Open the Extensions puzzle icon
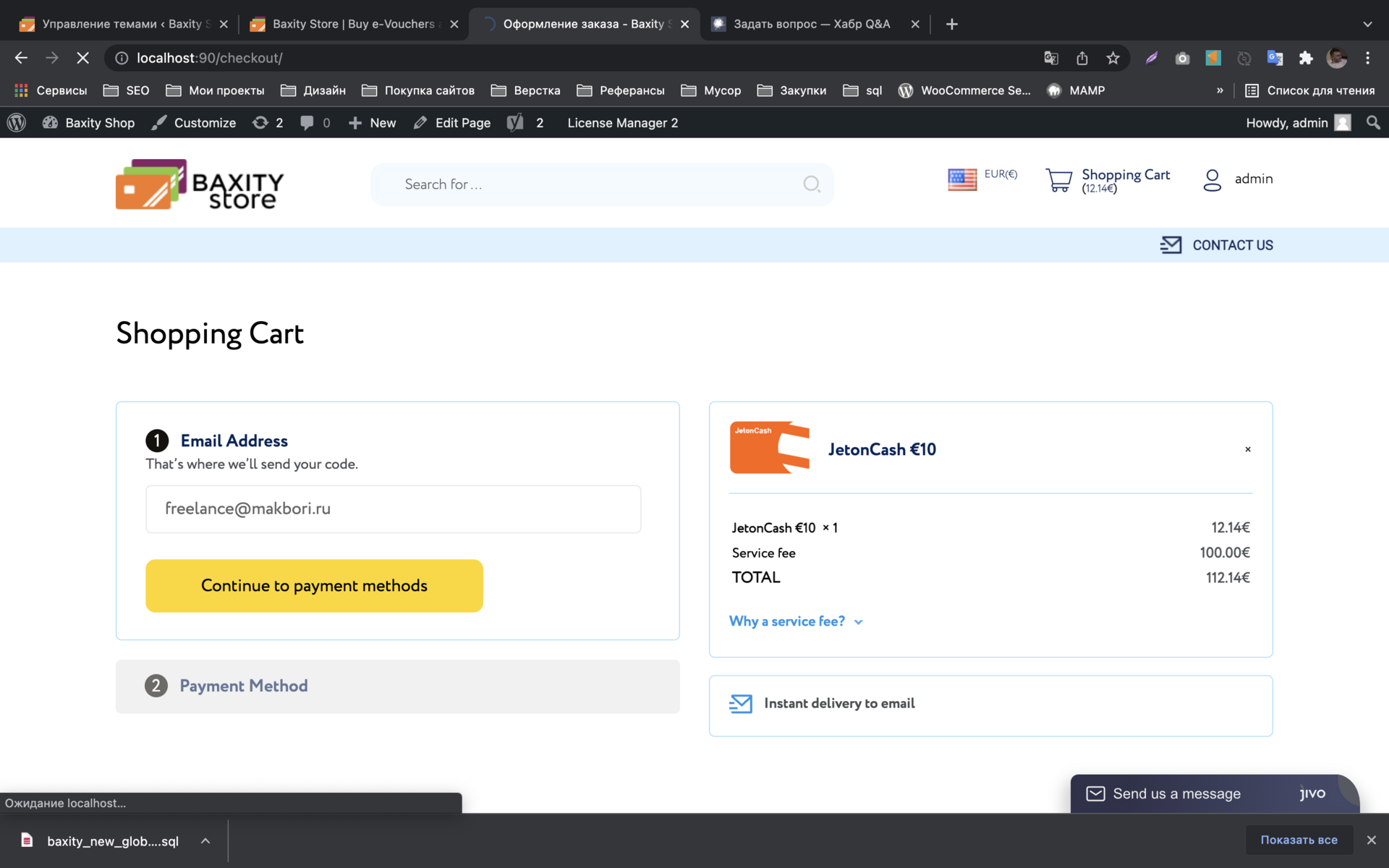The height and width of the screenshot is (868, 1389). [1306, 58]
